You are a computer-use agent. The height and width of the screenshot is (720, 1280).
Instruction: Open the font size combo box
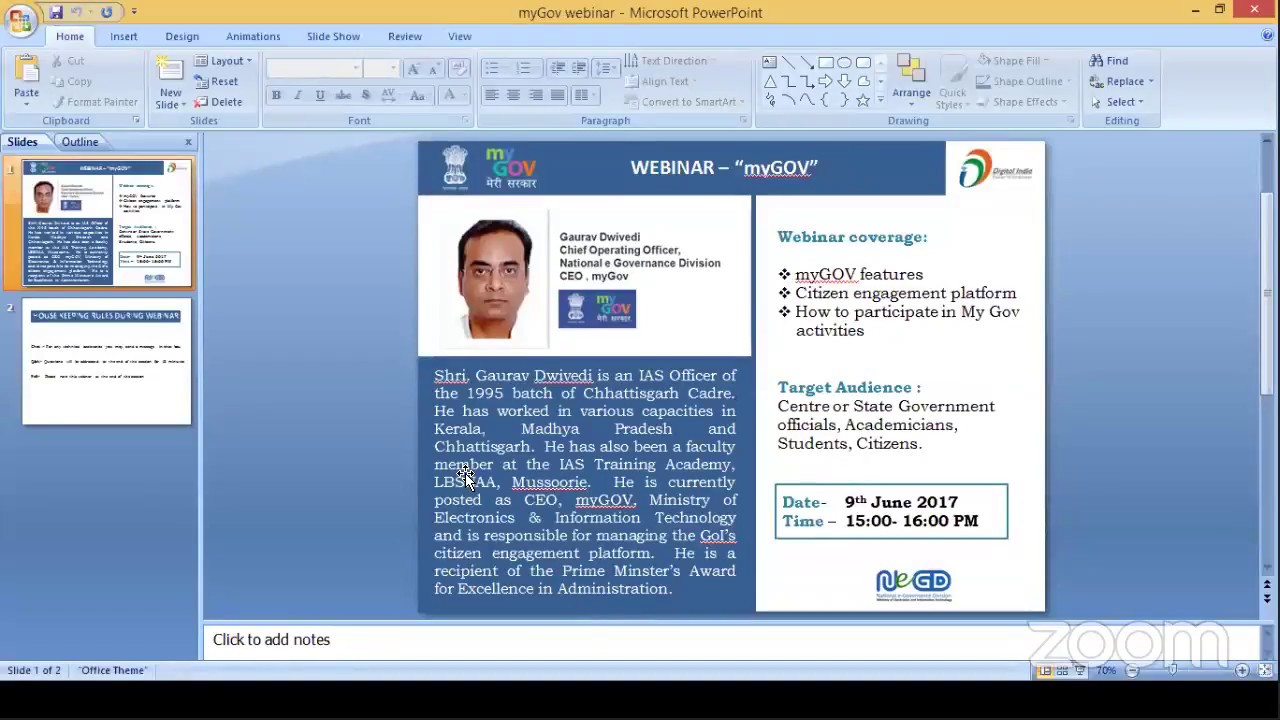click(x=381, y=68)
